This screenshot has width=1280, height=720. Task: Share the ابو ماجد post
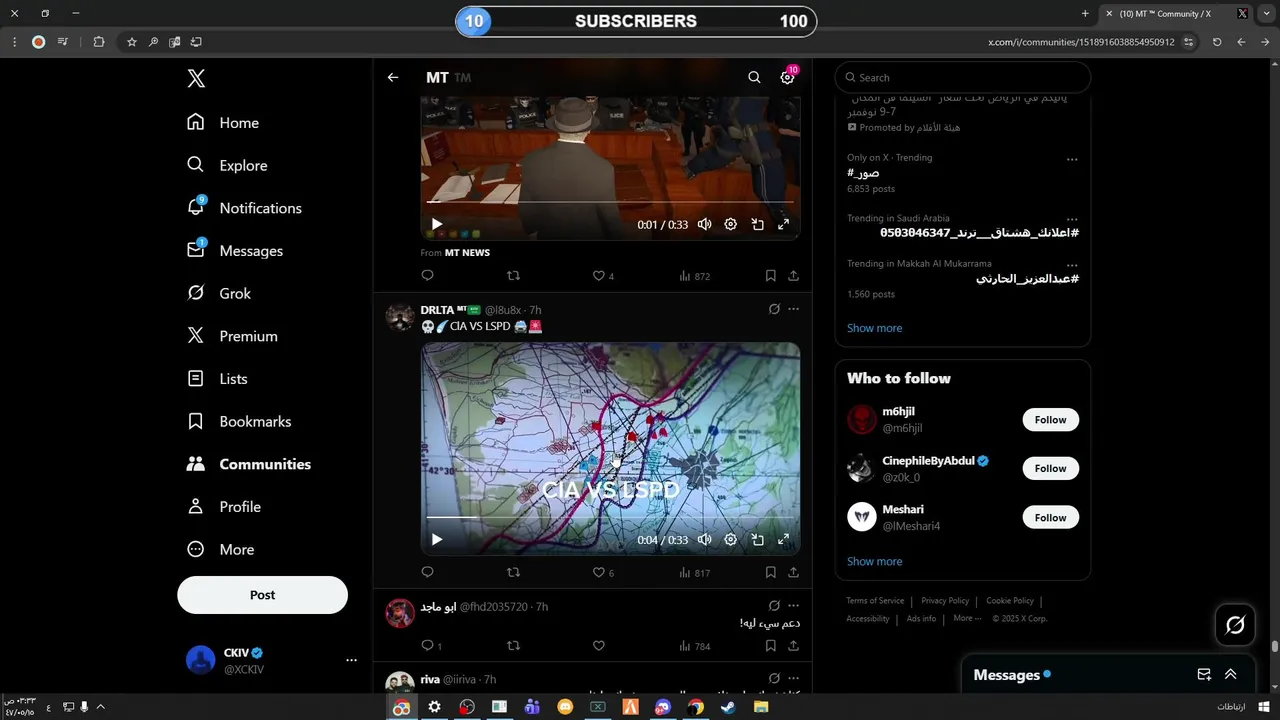tap(793, 646)
